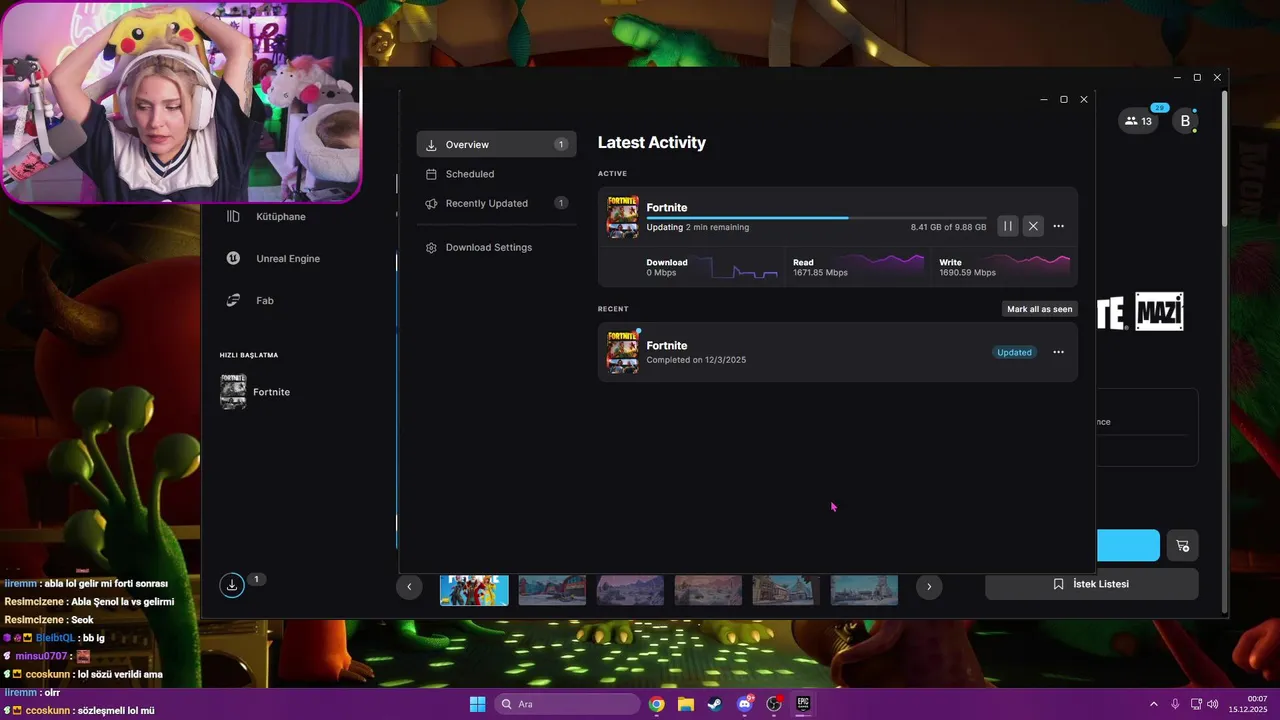Open OBS from the taskbar
Screen dimensions: 1280x720
(x=774, y=704)
